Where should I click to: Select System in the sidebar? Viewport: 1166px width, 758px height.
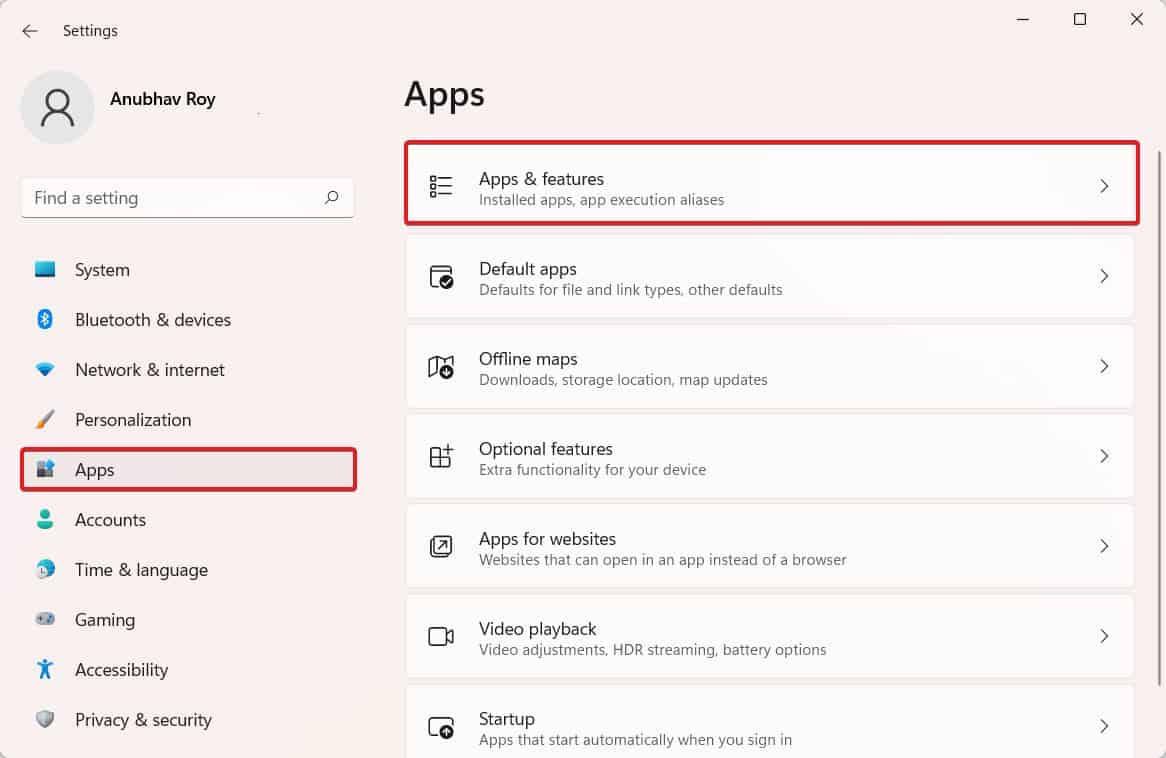pyautogui.click(x=101, y=270)
